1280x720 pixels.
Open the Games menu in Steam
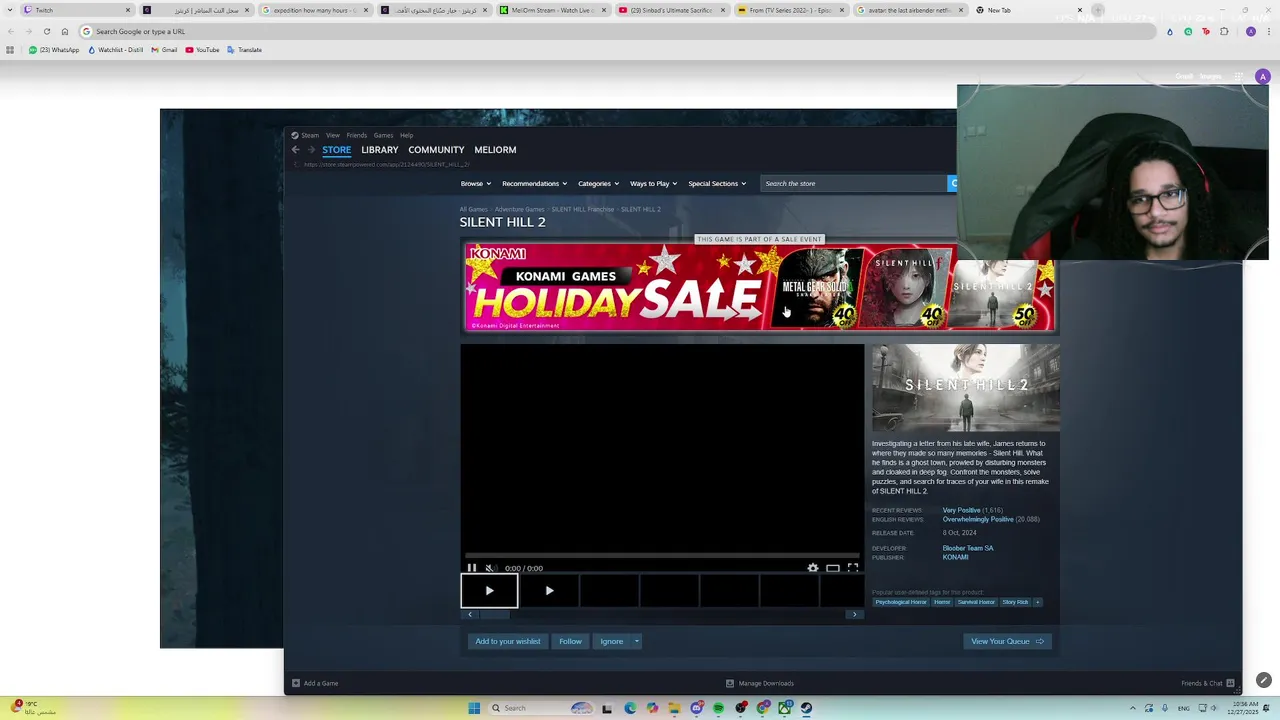tap(383, 135)
